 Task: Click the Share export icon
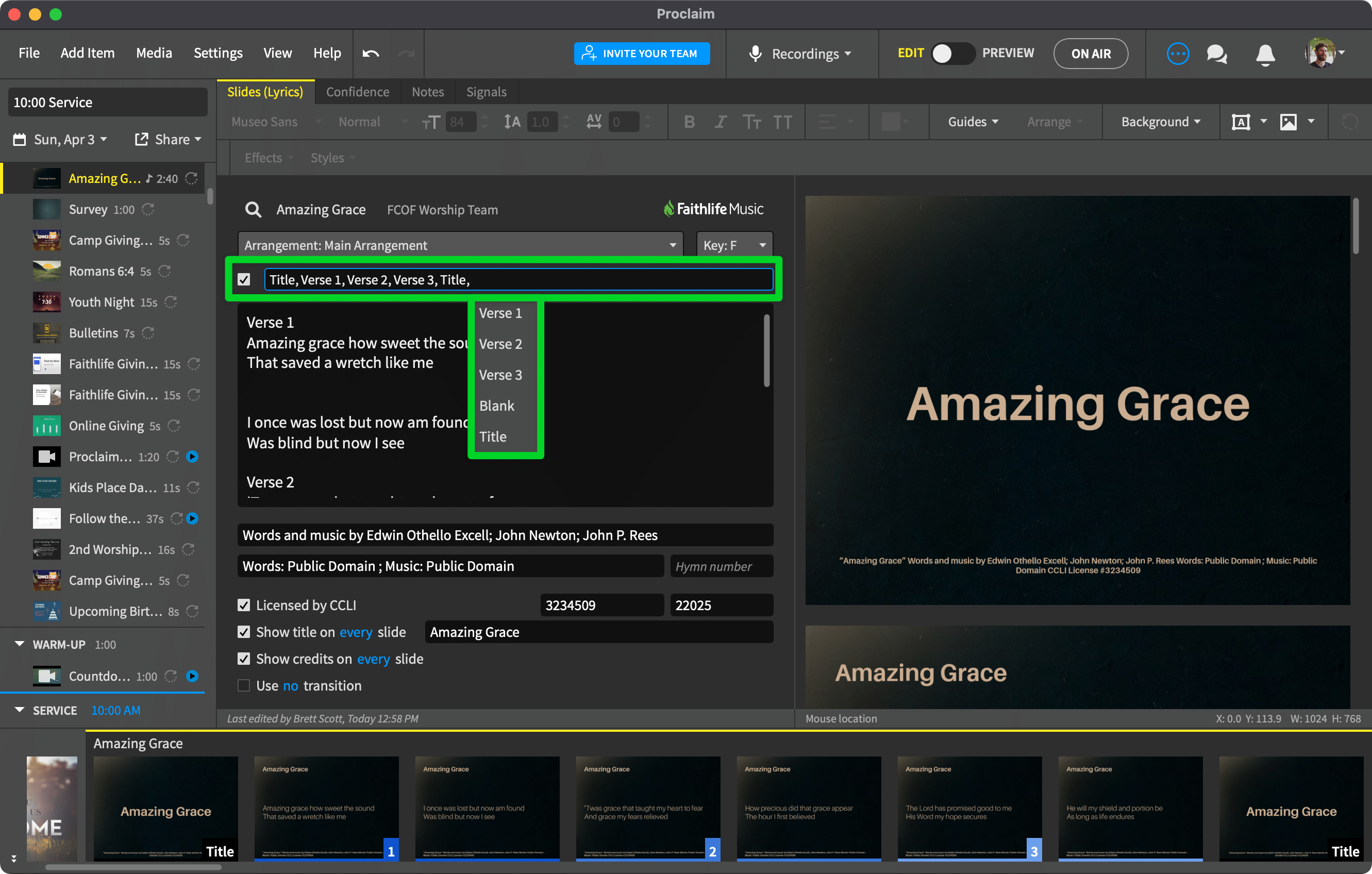click(141, 139)
